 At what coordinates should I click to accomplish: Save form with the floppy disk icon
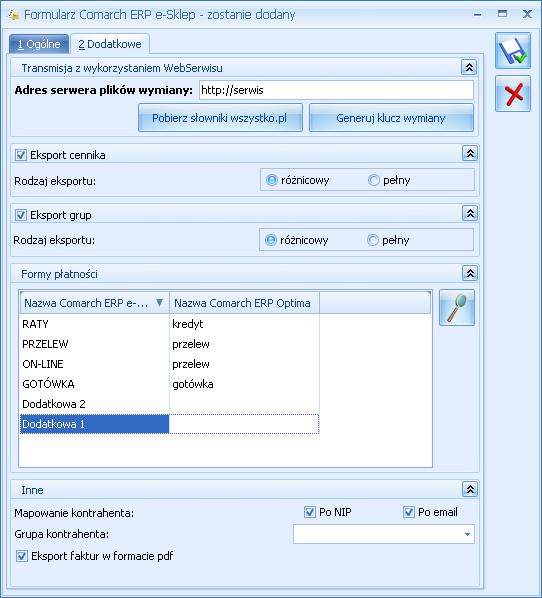(513, 51)
